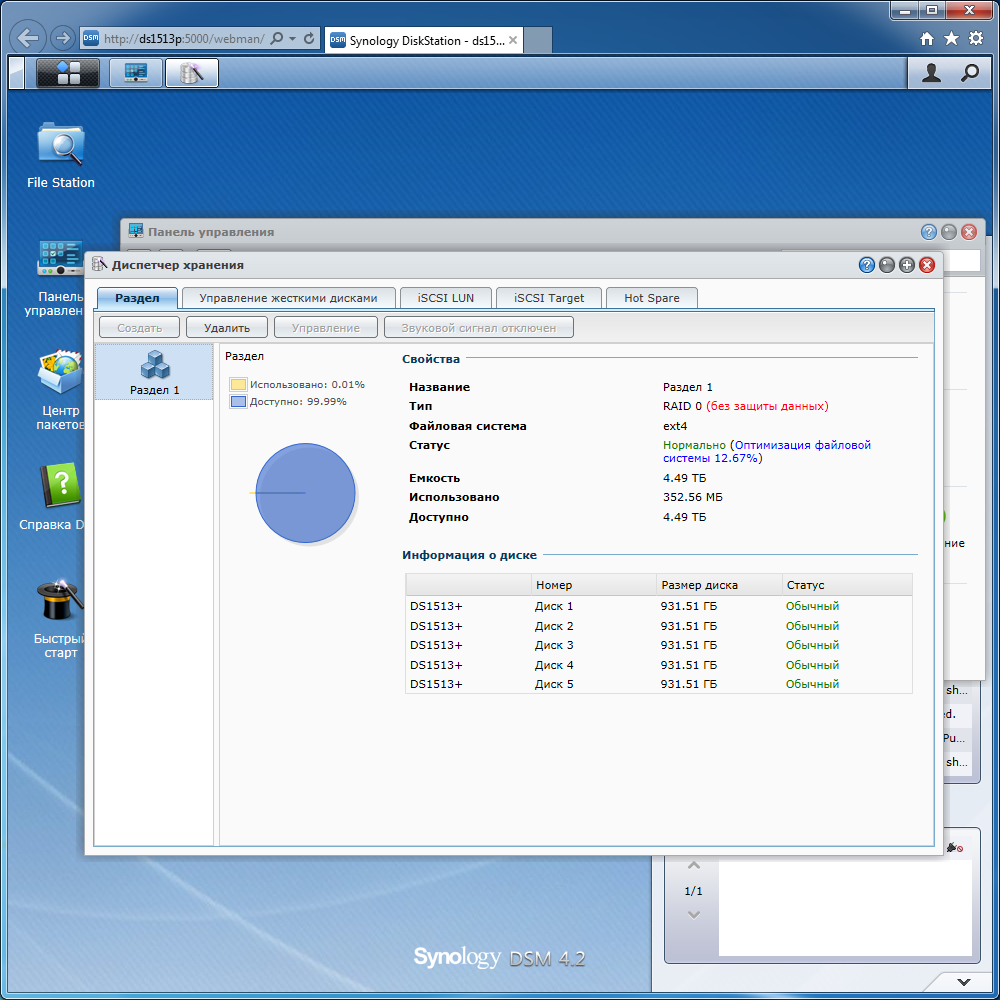Open a new browser tab
Screen dimensions: 1000x1000
[538, 40]
